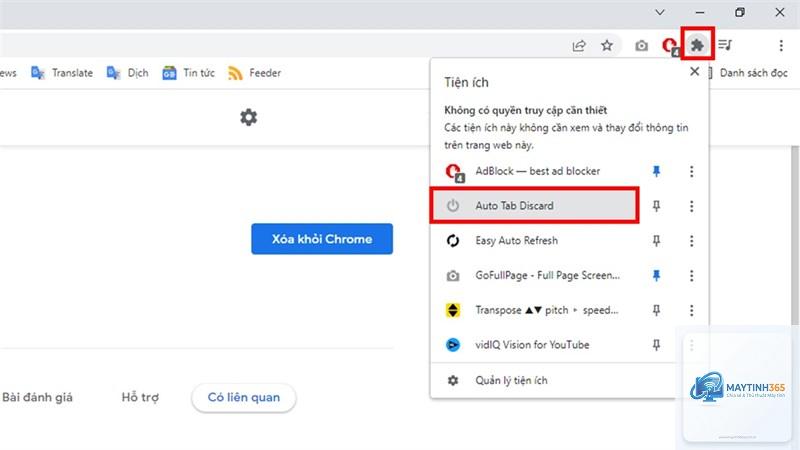Image resolution: width=800 pixels, height=450 pixels.
Task: Open more options for Easy Auto Refresh
Action: point(691,240)
